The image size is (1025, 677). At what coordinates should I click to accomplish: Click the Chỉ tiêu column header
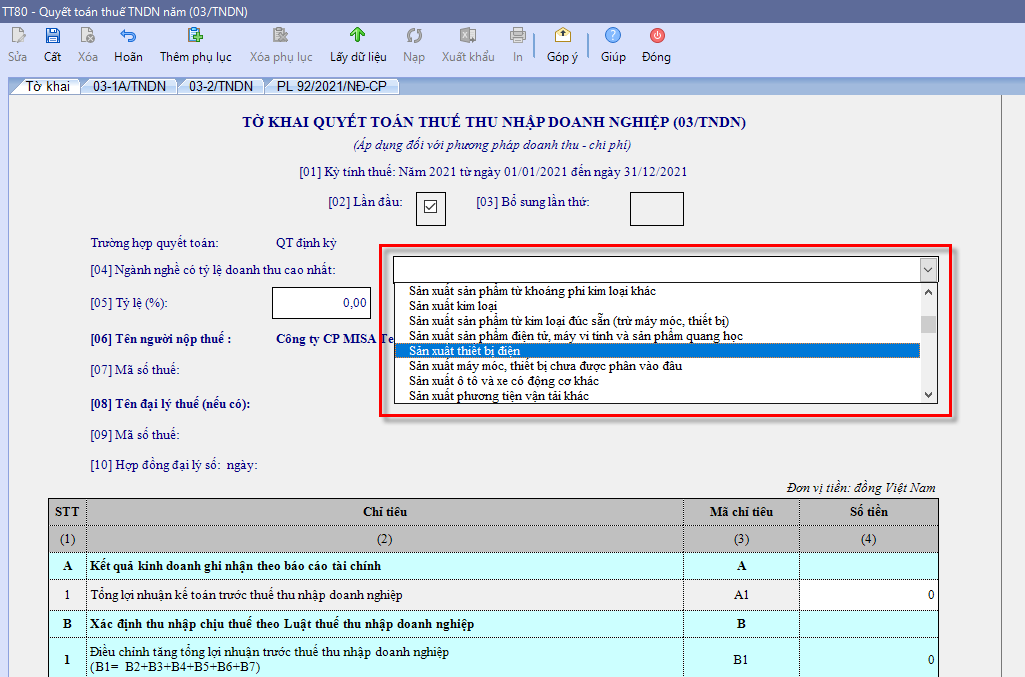[384, 512]
